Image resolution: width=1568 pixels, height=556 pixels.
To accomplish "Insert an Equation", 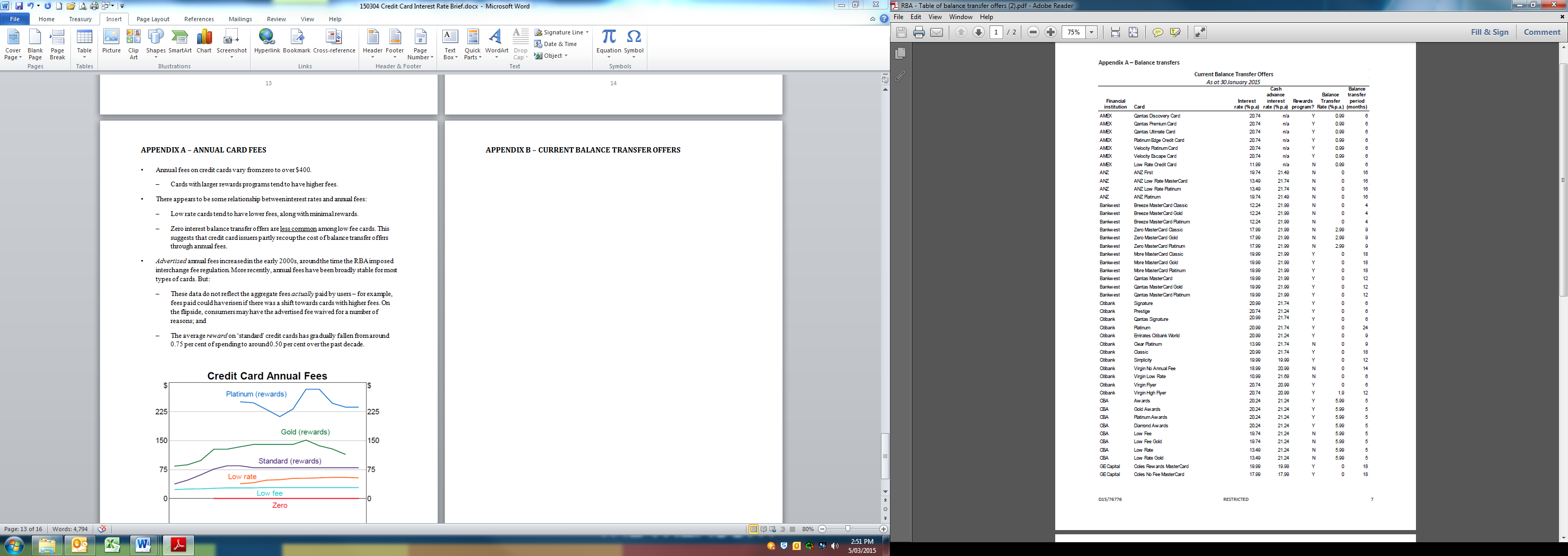I will pyautogui.click(x=609, y=44).
